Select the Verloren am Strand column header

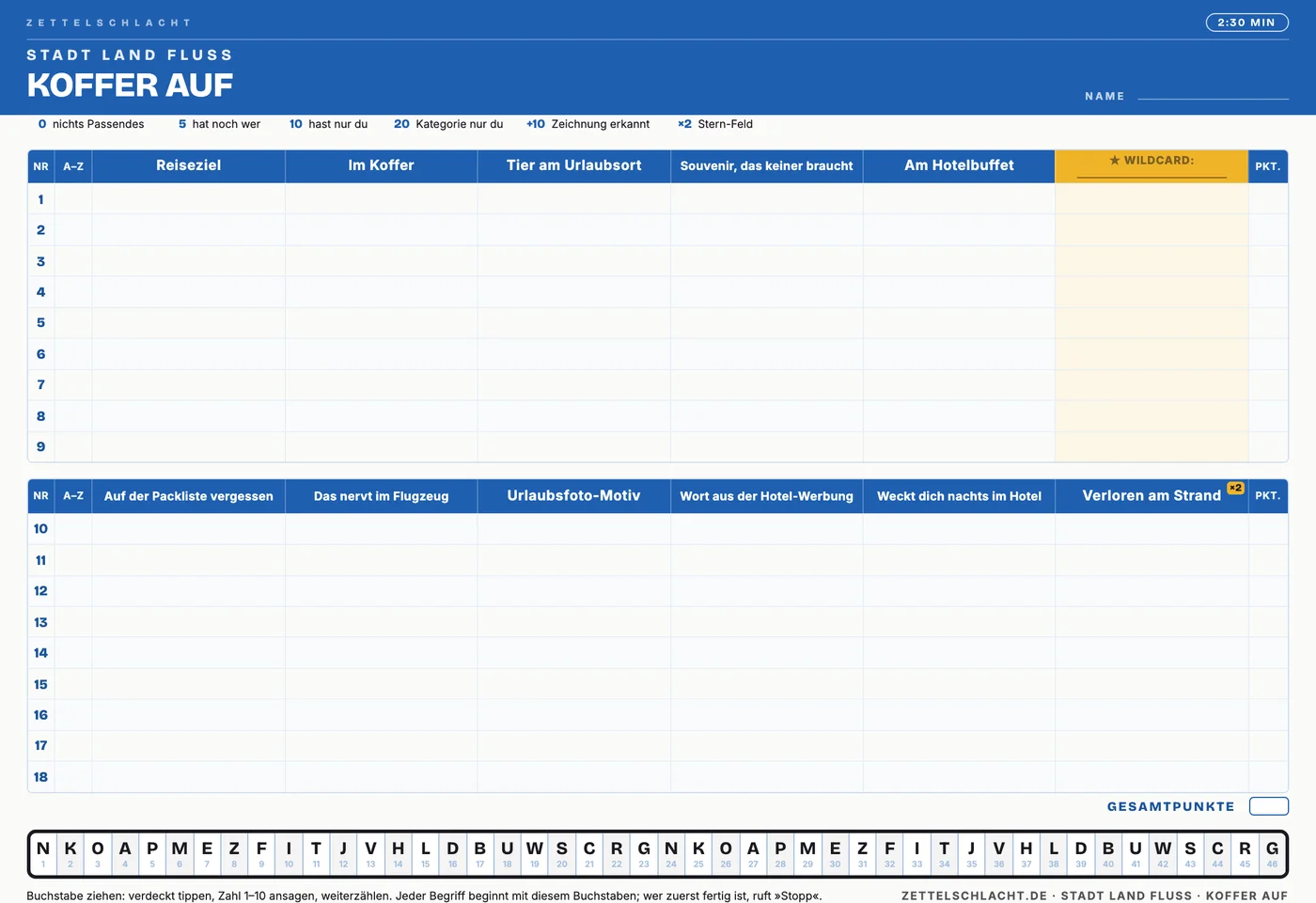(x=1151, y=496)
